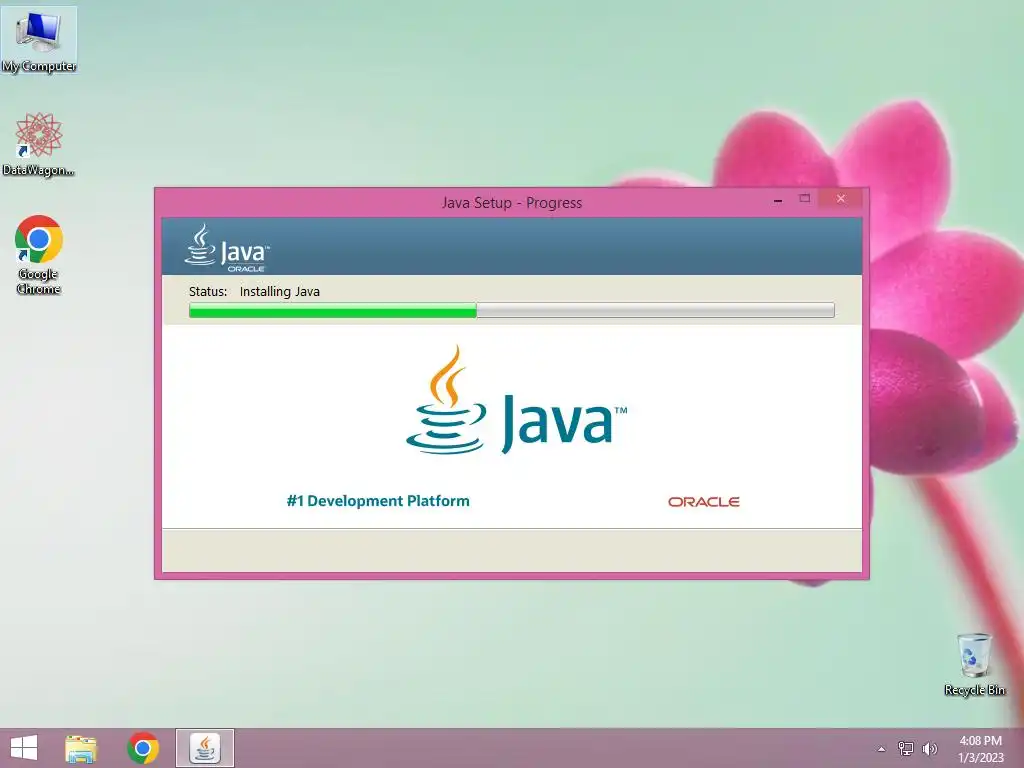Close the Java Setup window
The image size is (1024, 768).
840,199
